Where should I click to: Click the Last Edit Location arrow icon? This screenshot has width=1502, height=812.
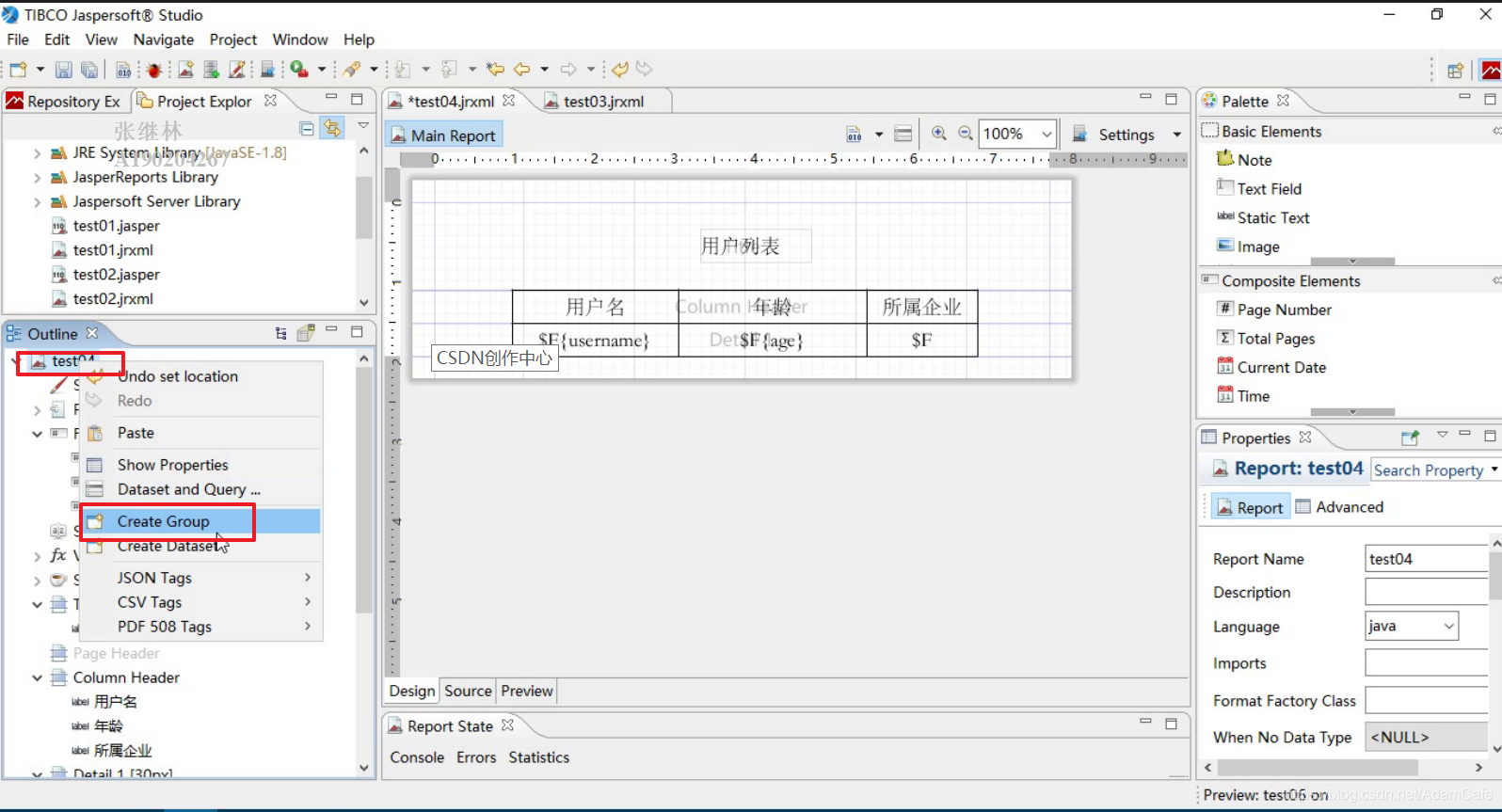495,69
